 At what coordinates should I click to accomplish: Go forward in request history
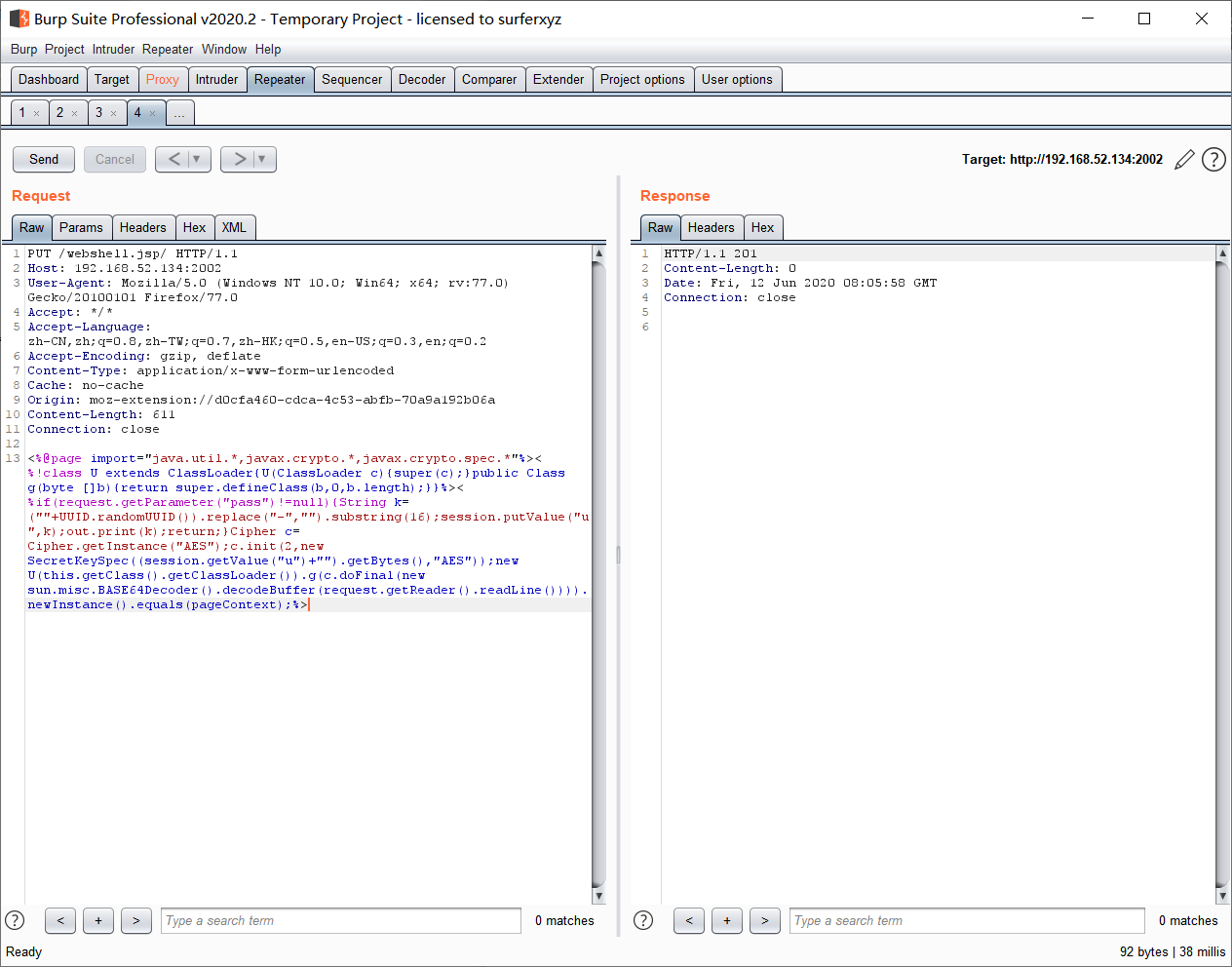click(x=239, y=159)
